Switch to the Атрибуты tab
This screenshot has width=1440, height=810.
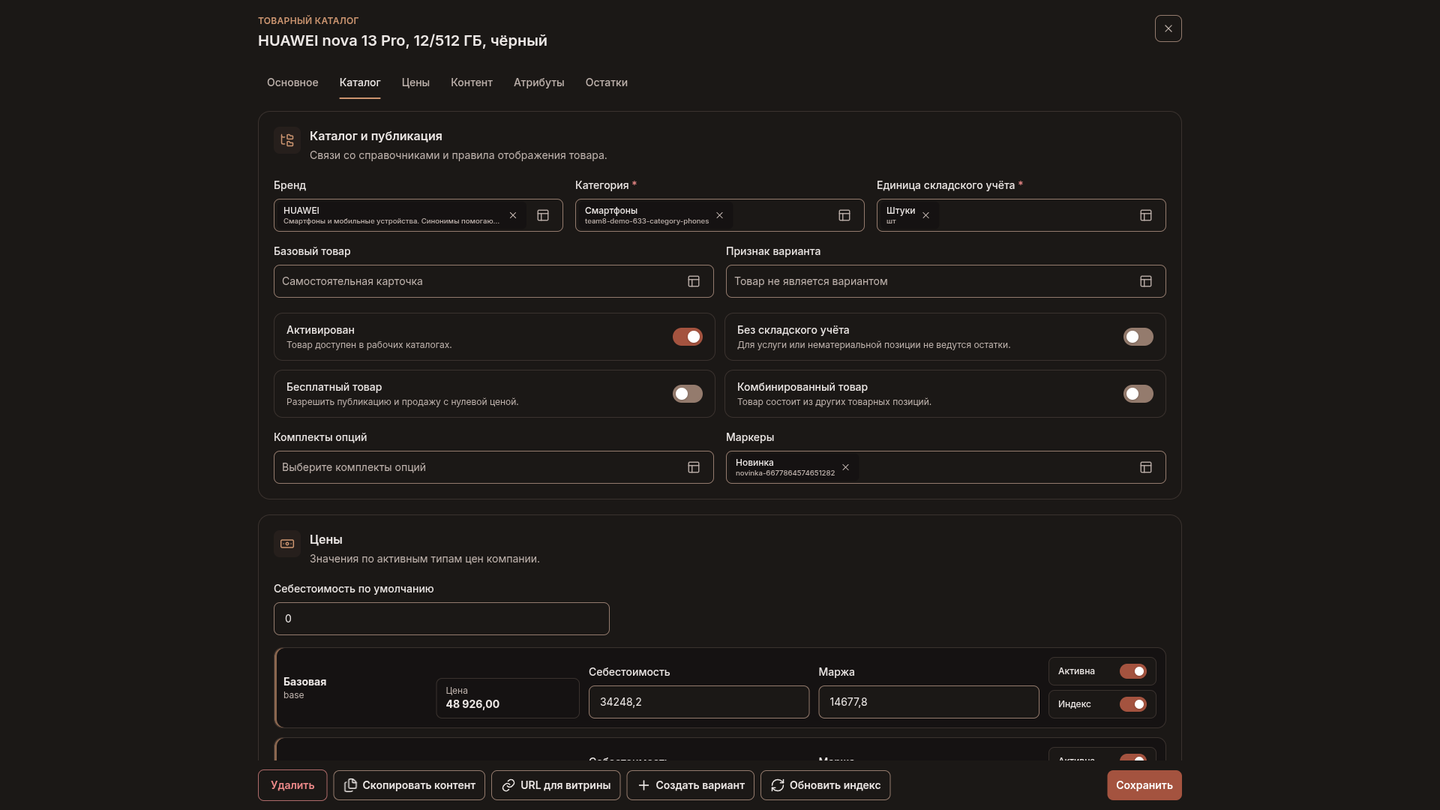tap(539, 82)
